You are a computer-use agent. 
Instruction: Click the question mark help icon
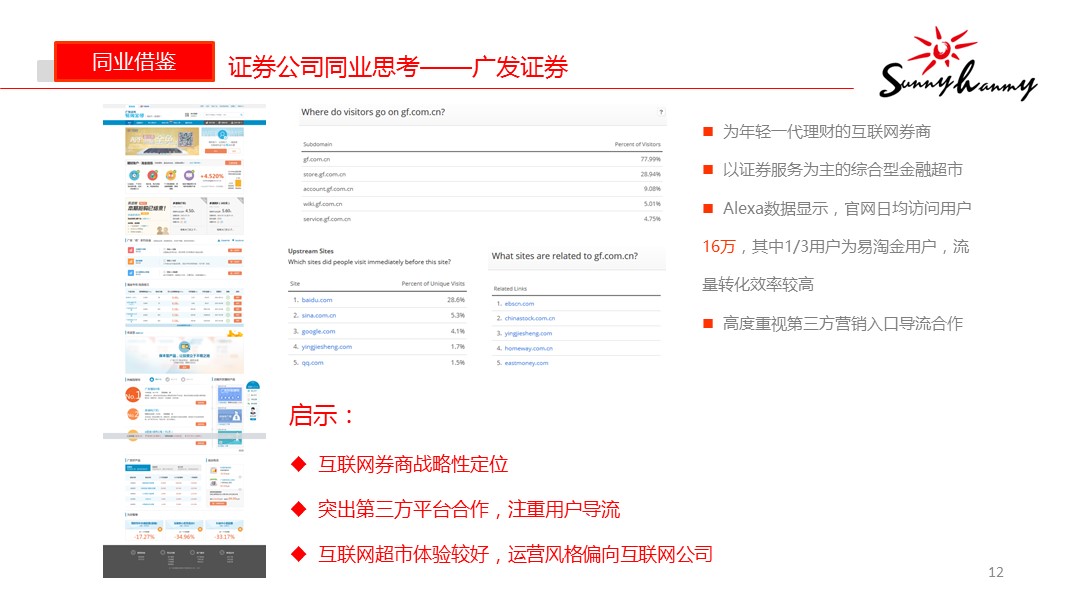661,112
